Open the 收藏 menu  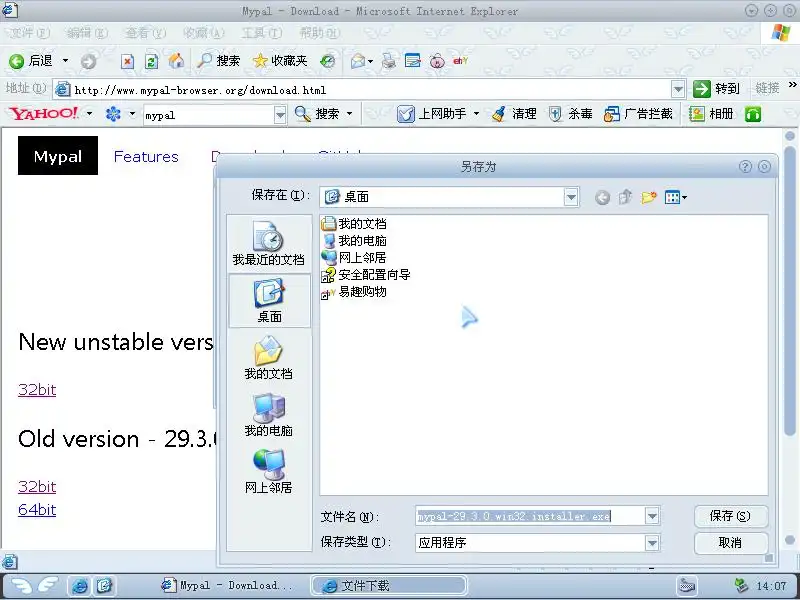[204, 33]
